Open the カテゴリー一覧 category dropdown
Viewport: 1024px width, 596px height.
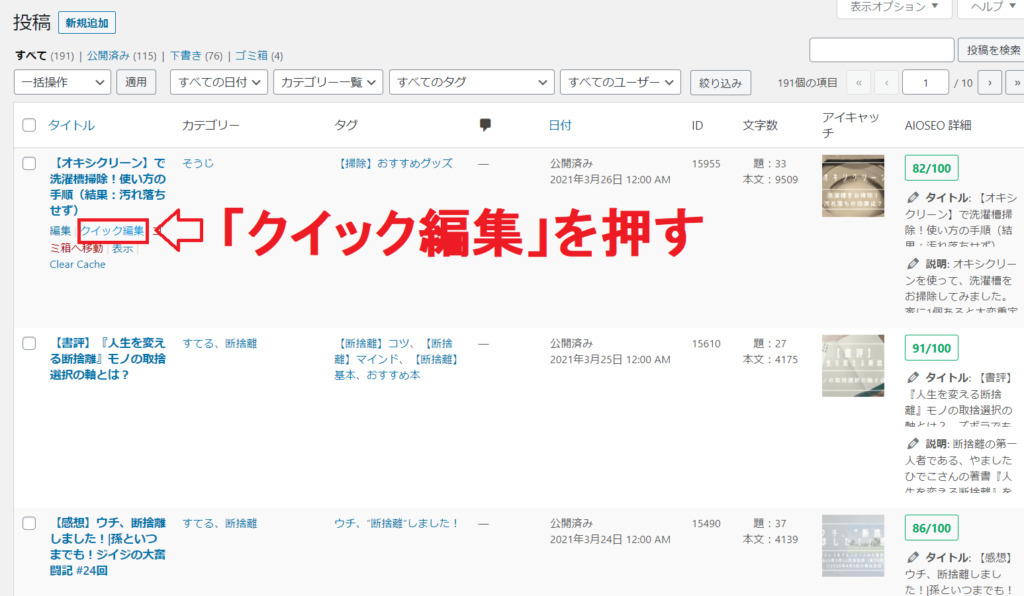328,82
